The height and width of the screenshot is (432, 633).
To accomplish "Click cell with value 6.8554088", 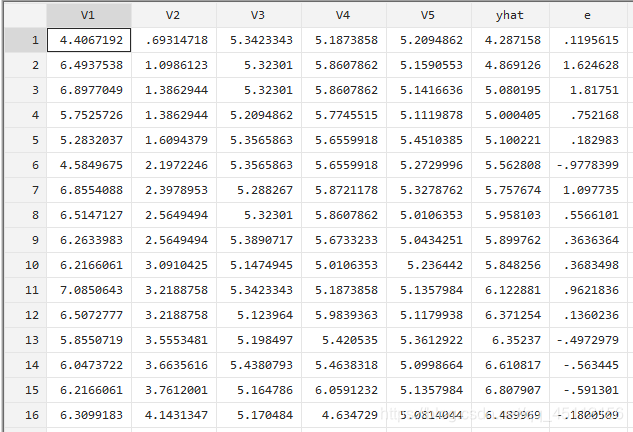I will [x=89, y=190].
